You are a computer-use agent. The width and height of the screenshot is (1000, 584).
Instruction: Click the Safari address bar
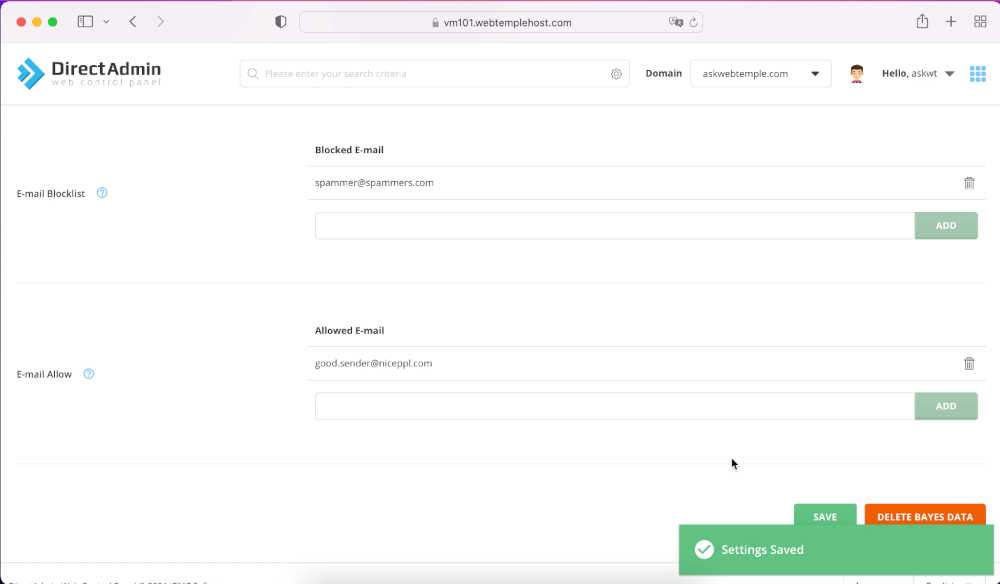pyautogui.click(x=501, y=22)
